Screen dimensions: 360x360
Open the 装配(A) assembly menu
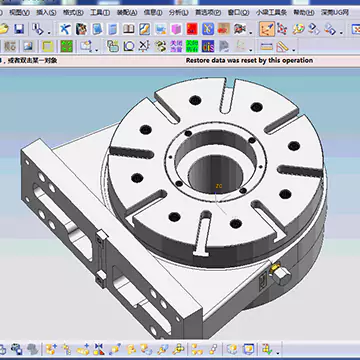click(x=127, y=13)
